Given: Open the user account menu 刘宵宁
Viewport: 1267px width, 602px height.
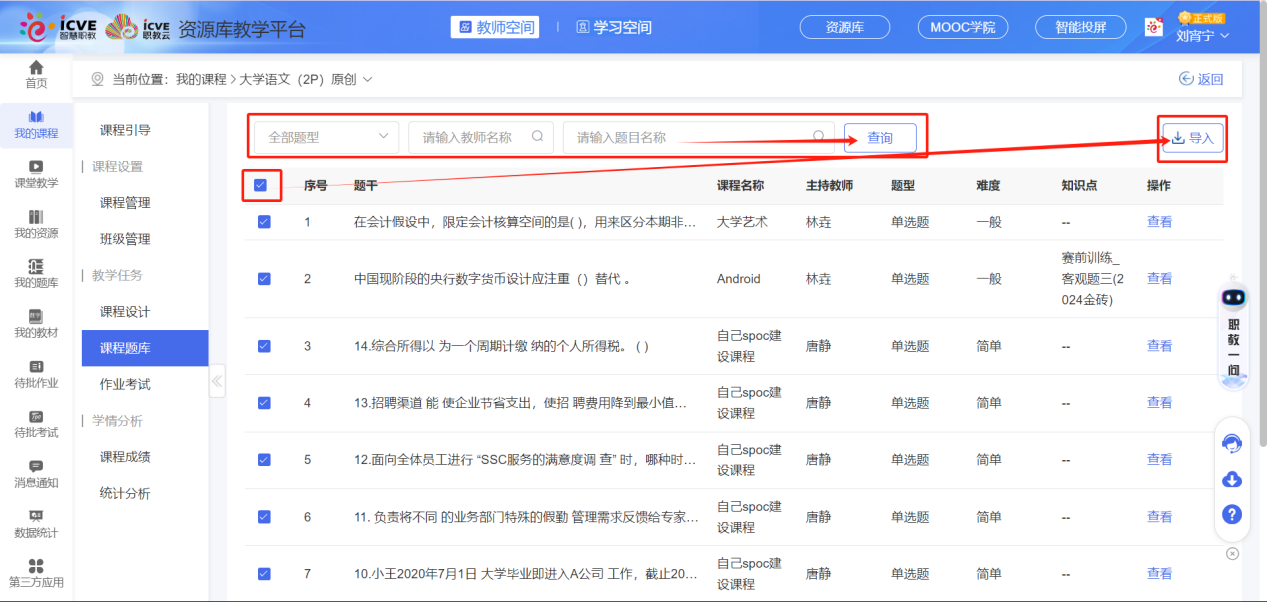Looking at the screenshot, I should pos(1201,36).
